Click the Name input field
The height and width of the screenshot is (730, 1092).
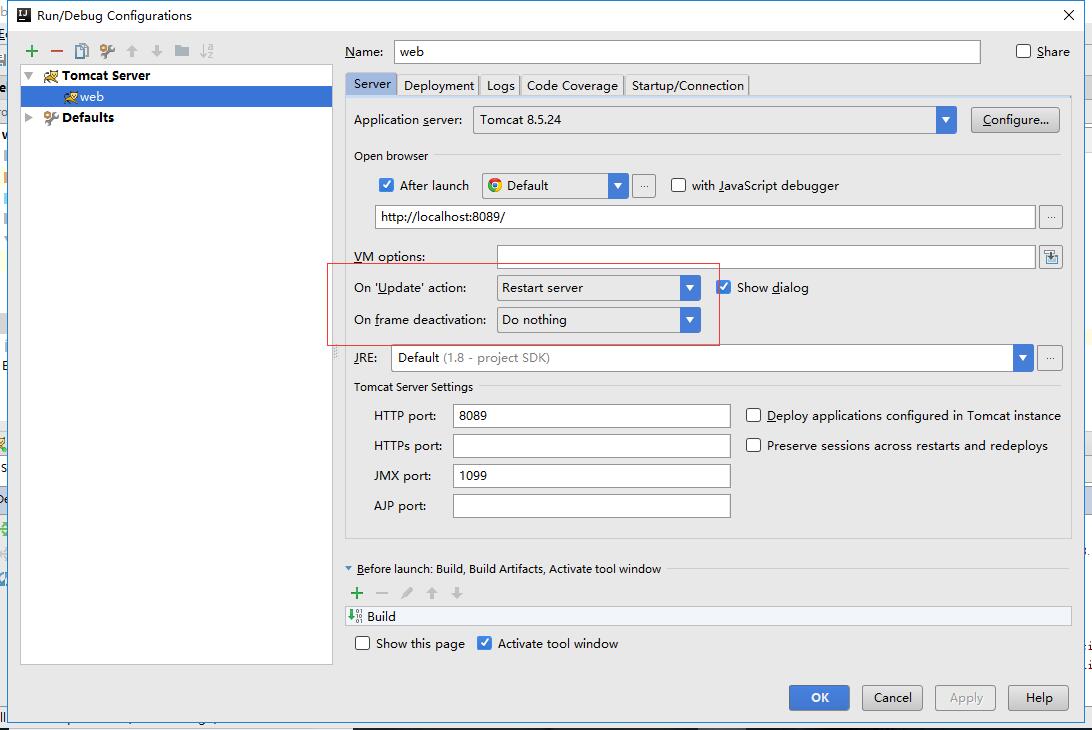pos(687,52)
